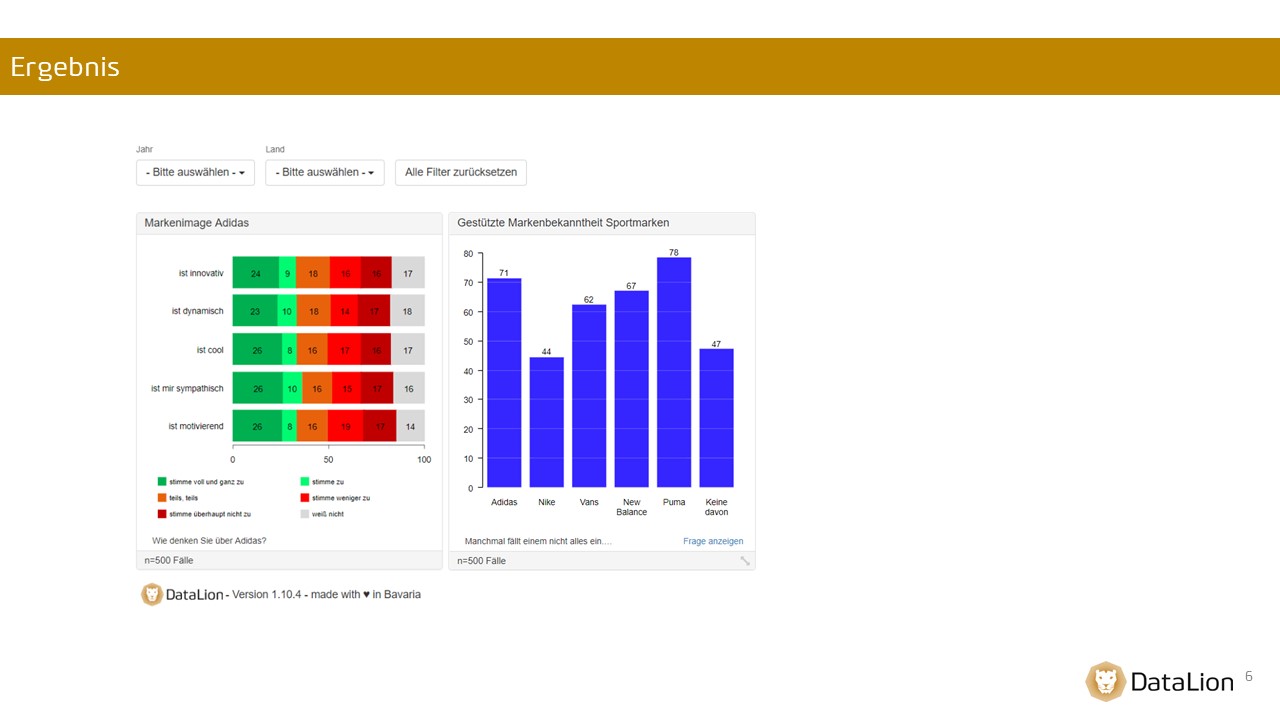Screen dimensions: 1280x720
Task: Toggle legend swatch stimme überhaupt nicht zu
Action: [x=162, y=514]
